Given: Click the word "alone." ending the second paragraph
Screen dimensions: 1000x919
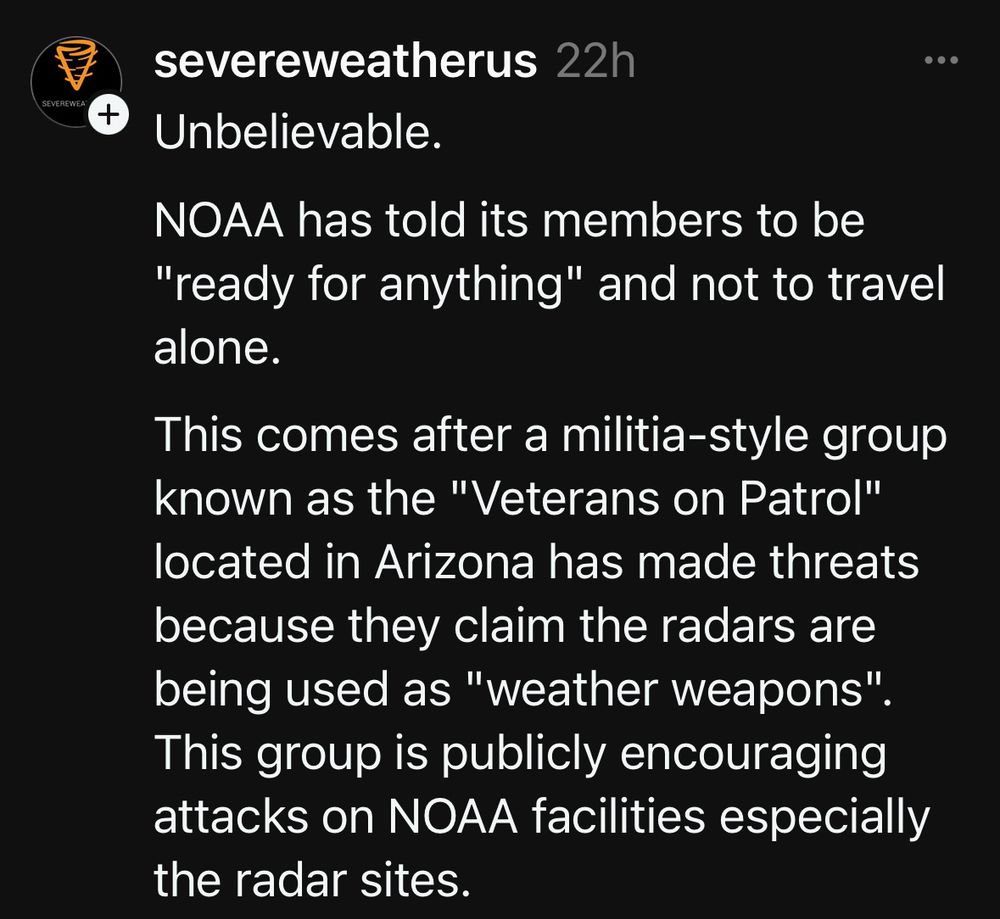Looking at the screenshot, I should tap(213, 347).
